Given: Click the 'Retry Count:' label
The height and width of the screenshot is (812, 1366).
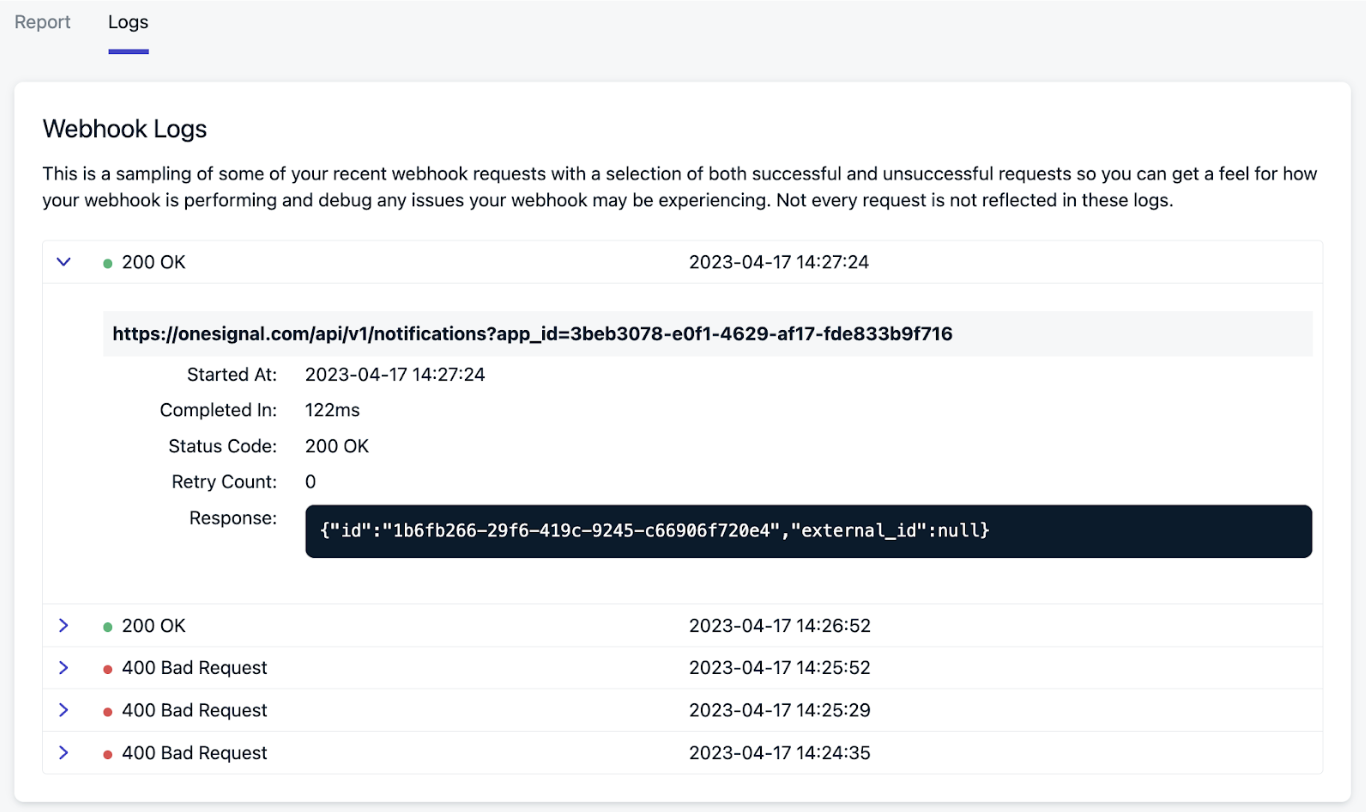Looking at the screenshot, I should (x=224, y=482).
